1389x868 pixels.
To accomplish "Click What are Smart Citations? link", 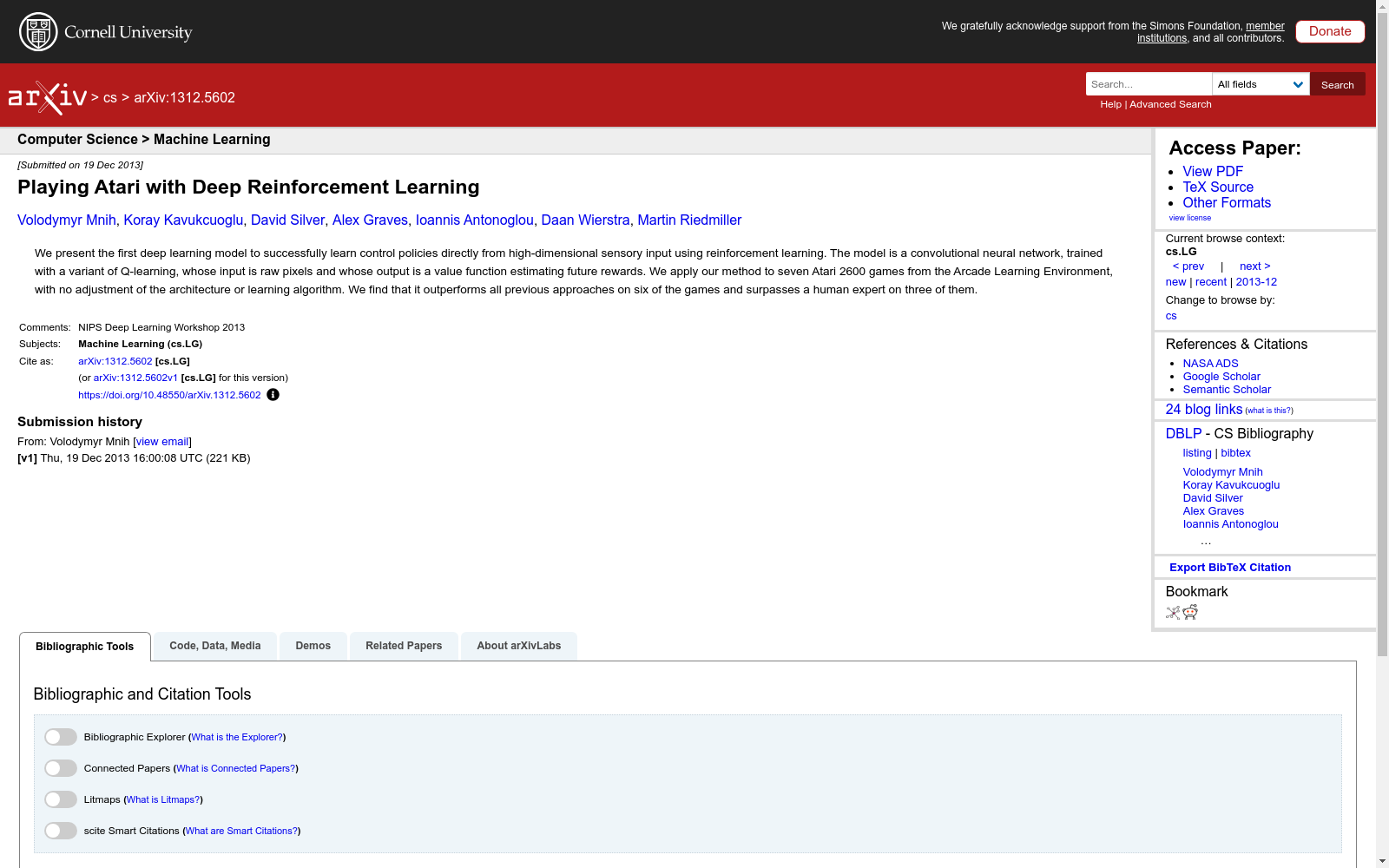I will tap(241, 831).
